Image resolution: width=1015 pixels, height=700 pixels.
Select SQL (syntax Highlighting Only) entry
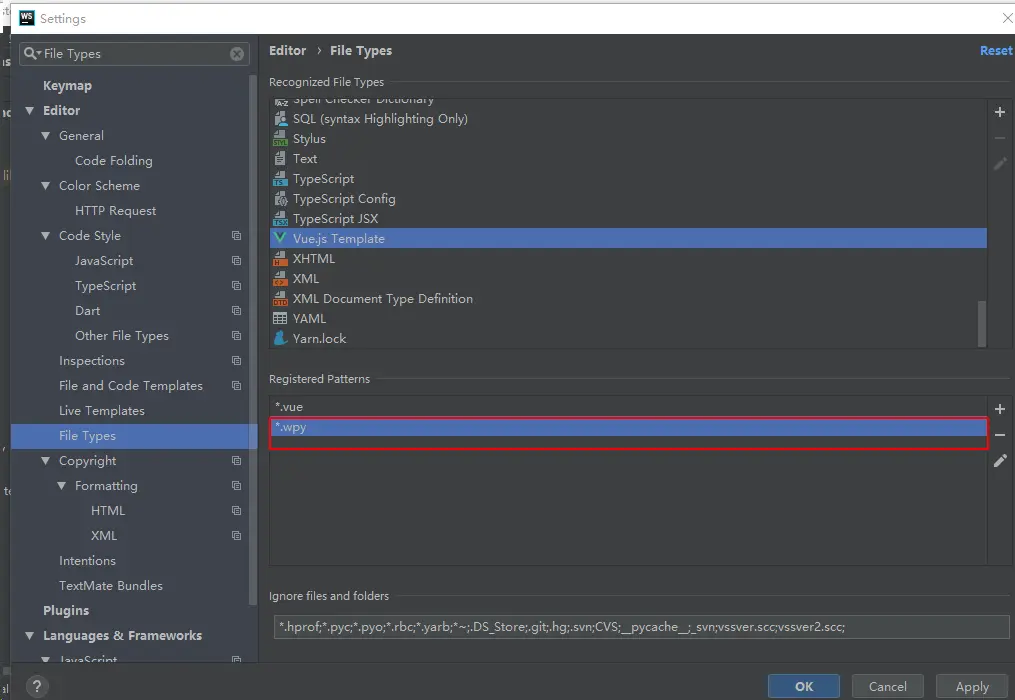tap(628, 119)
